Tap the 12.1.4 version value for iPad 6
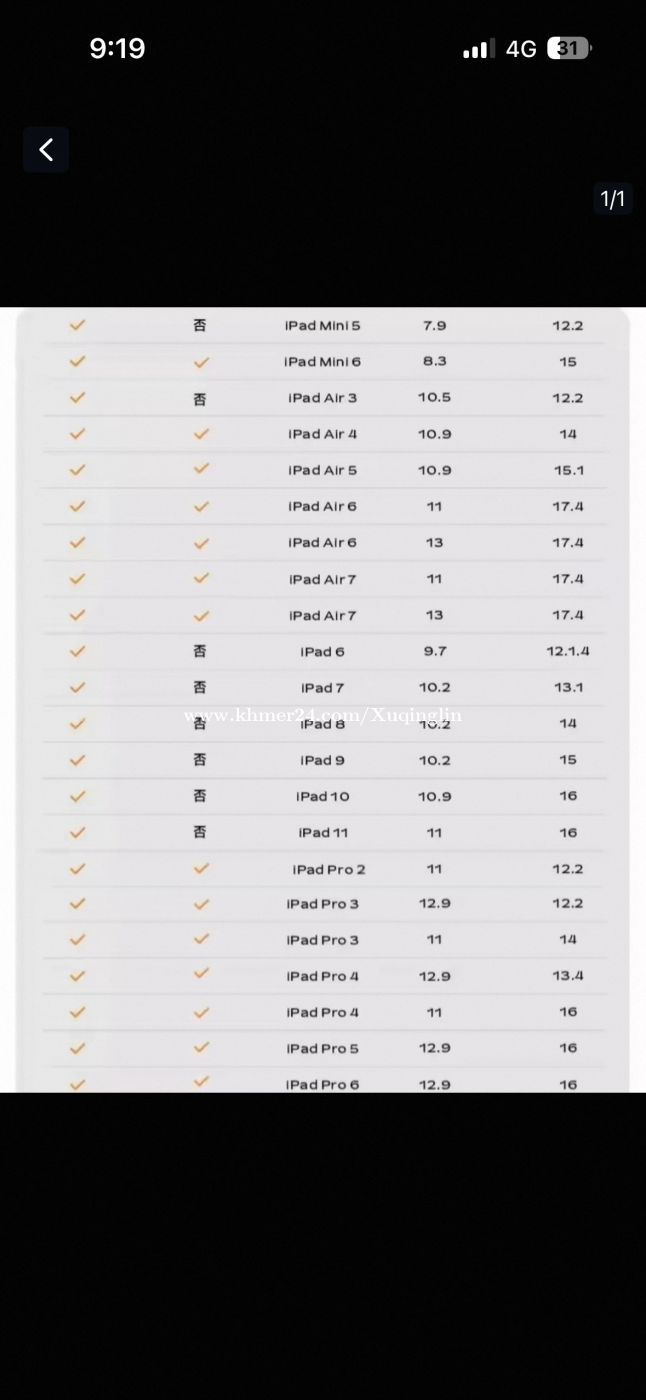Screen dimensions: 646x1400 click(x=568, y=651)
